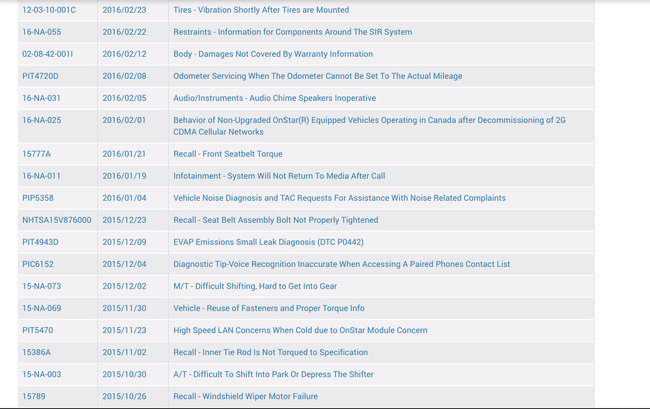
Task: Open EVAP Emissions Small Leak Diagnosis (DTC P0442)
Action: (268, 242)
